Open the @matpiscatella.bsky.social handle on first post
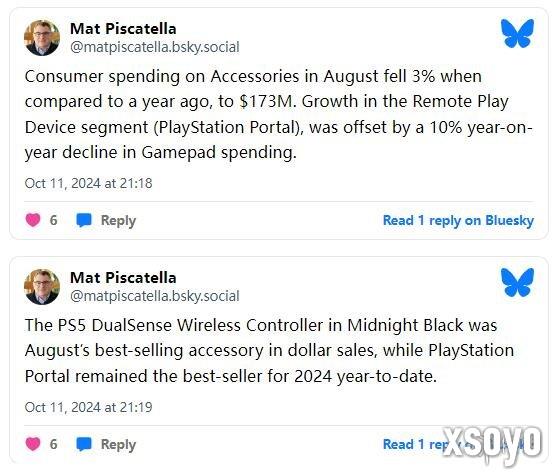This screenshot has width=556, height=475. coord(155,47)
